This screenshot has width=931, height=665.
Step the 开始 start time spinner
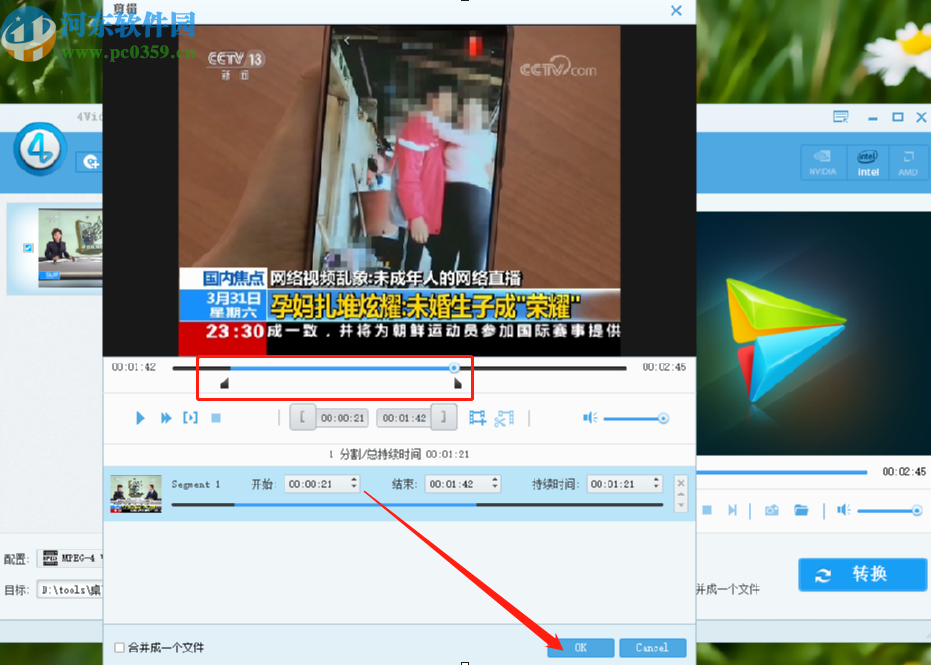[x=354, y=484]
